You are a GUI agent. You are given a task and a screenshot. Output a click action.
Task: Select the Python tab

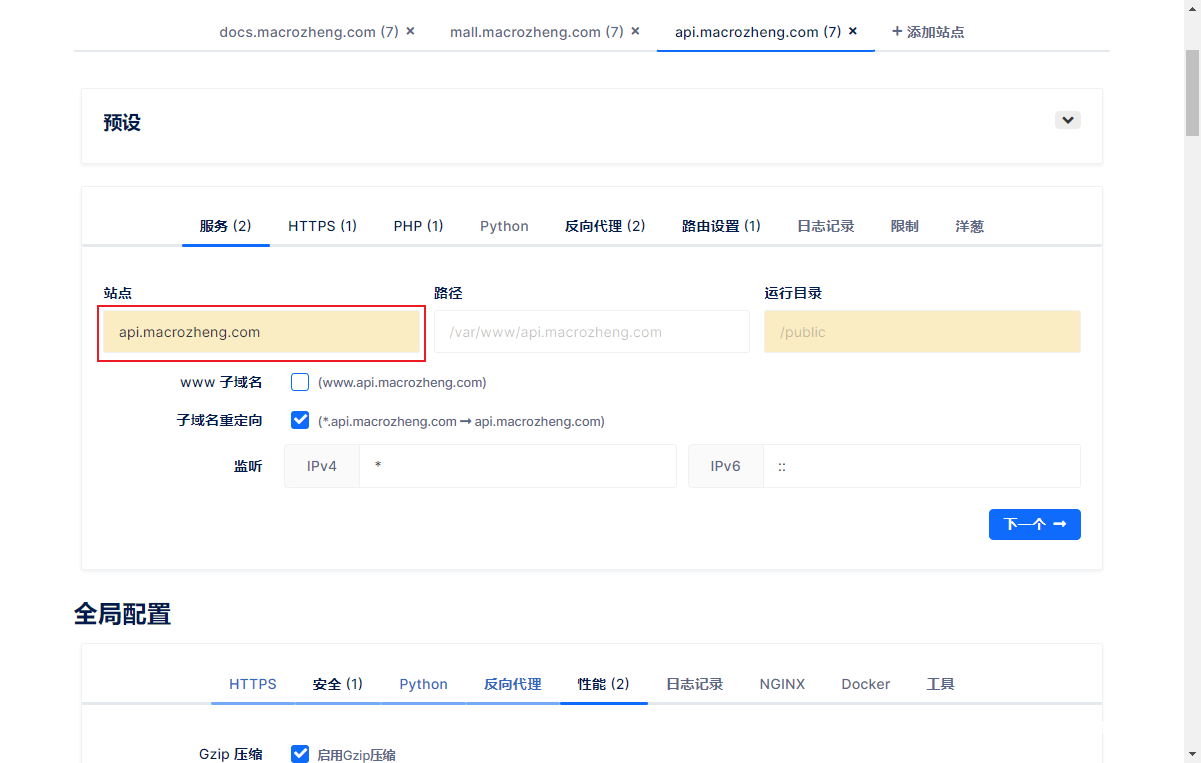tap(504, 226)
